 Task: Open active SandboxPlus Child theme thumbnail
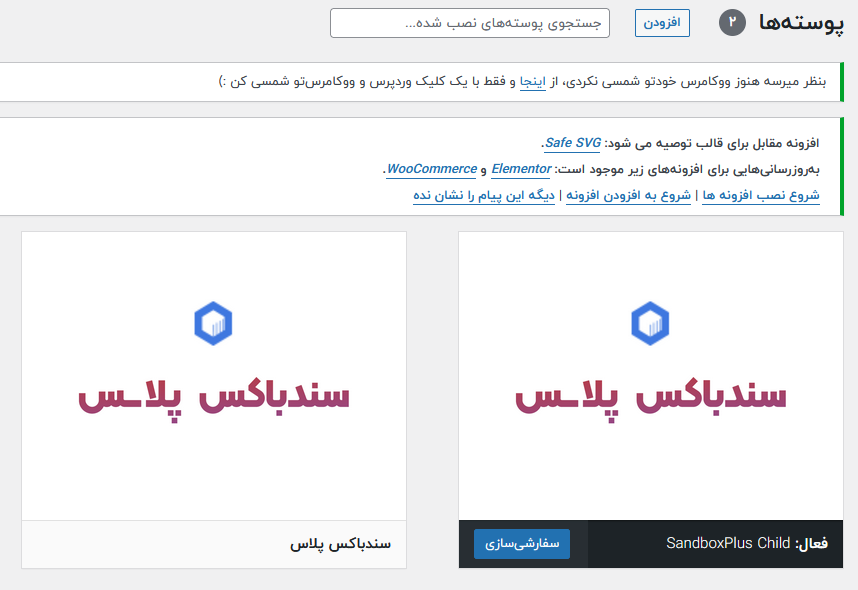tap(651, 376)
